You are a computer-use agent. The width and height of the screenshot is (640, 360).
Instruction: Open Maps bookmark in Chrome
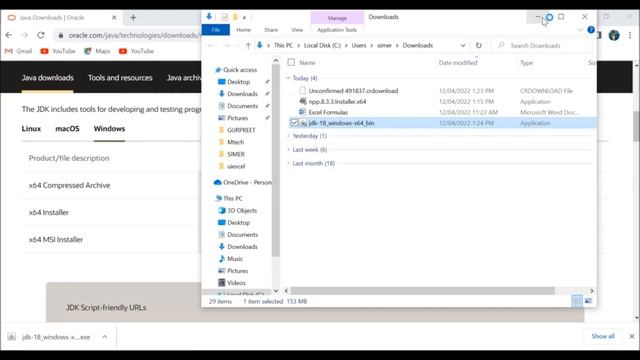tap(97, 51)
